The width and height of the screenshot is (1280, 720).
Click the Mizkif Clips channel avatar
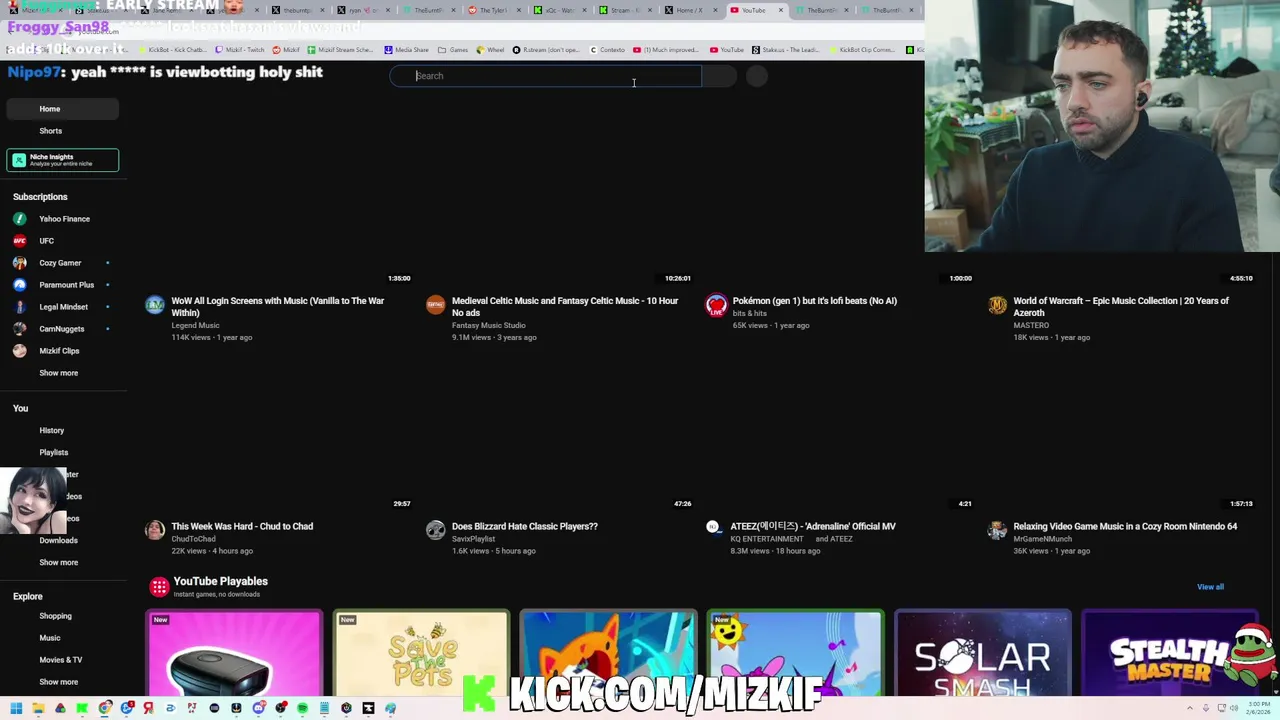click(x=19, y=351)
